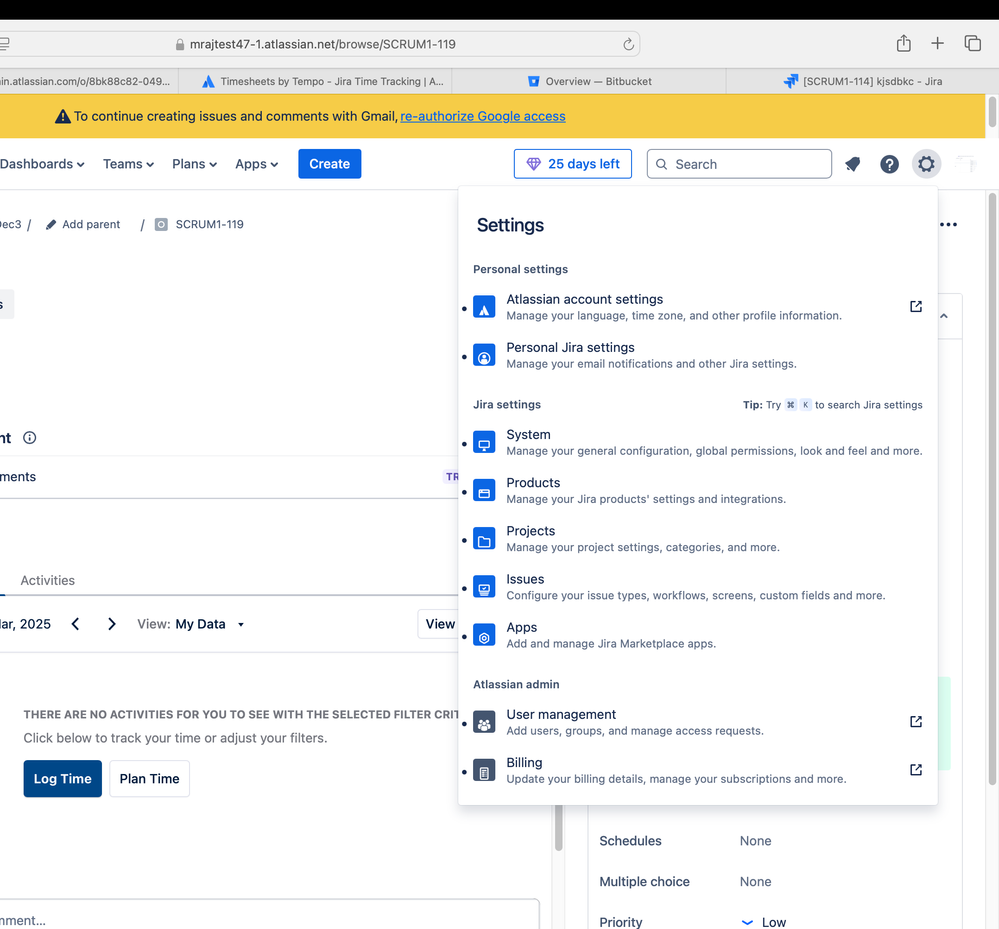Open the more actions ellipsis menu
The image size is (999, 929).
[948, 224]
